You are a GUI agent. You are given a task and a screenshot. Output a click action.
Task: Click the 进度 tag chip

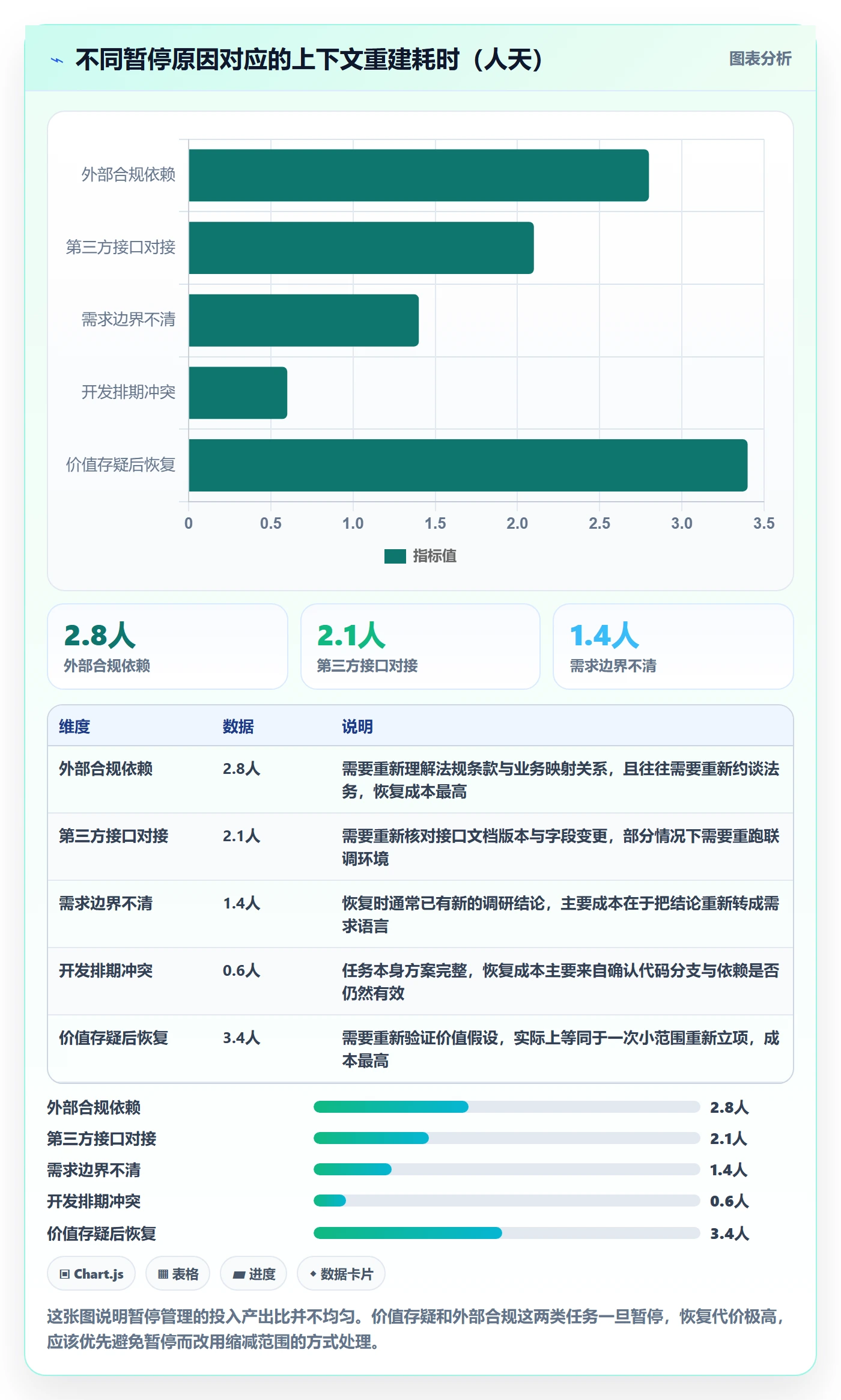tap(254, 1274)
